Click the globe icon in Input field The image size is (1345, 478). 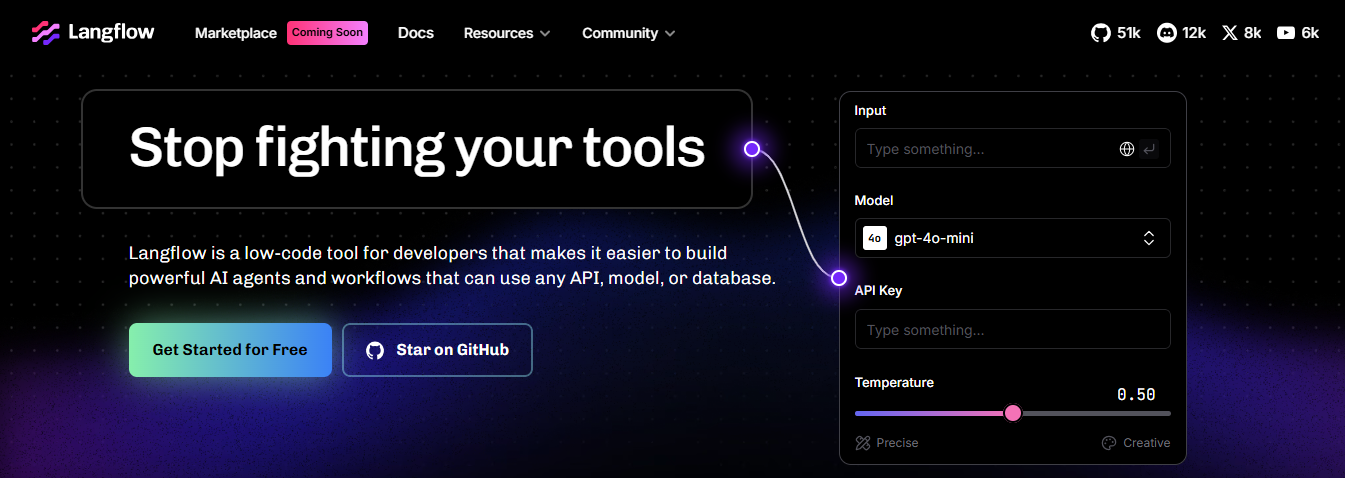[1127, 149]
